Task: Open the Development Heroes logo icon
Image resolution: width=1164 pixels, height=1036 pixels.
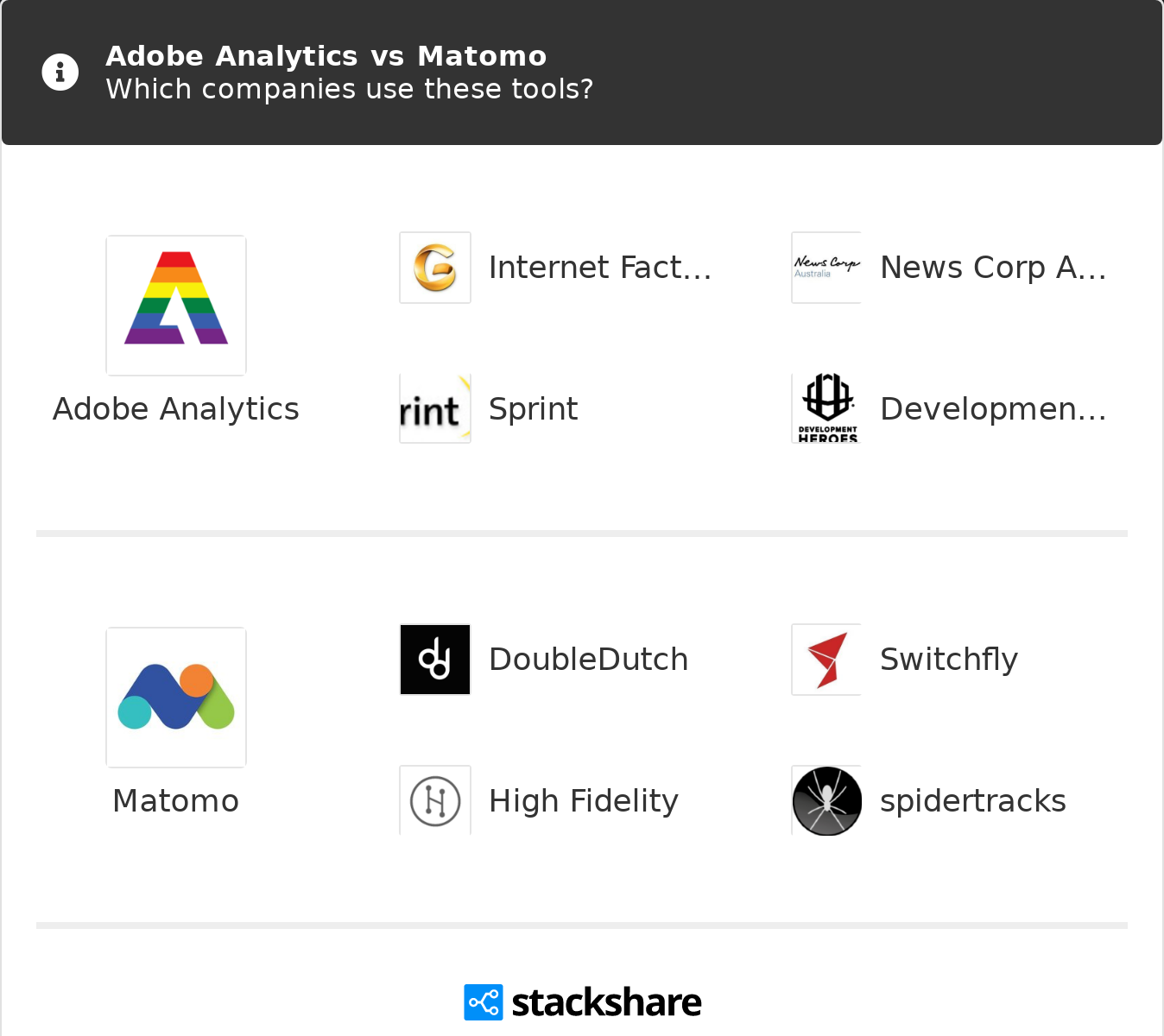Action: pos(826,409)
